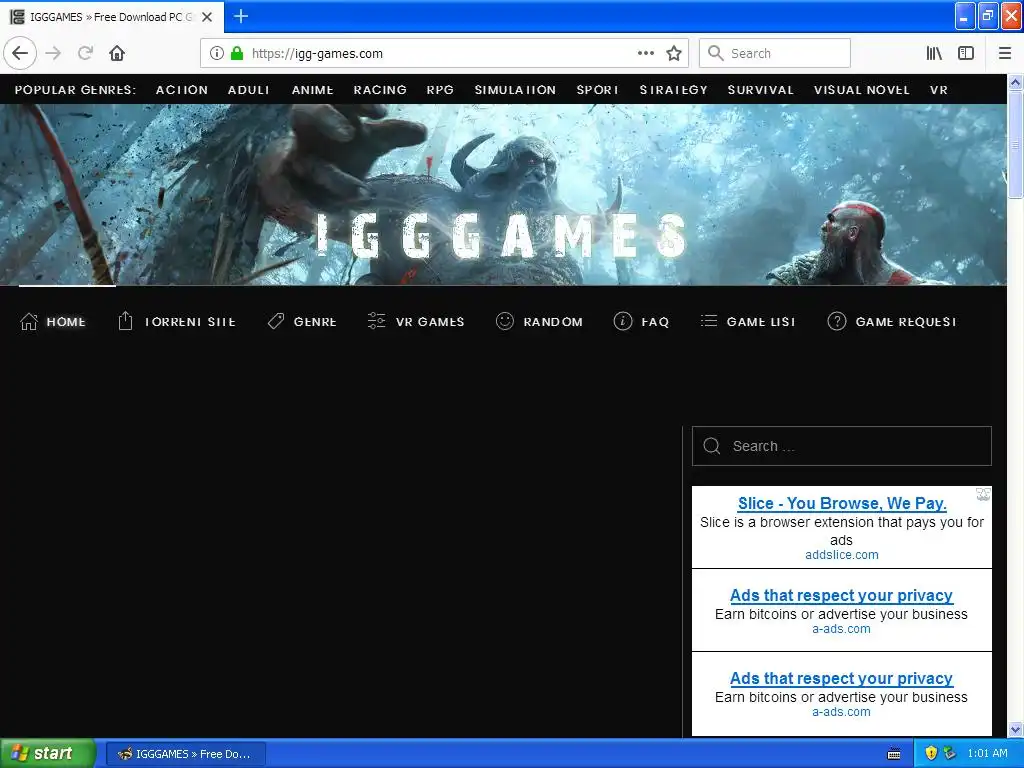The image size is (1024, 768).
Task: Open the Library icon in toolbar
Action: coord(934,53)
